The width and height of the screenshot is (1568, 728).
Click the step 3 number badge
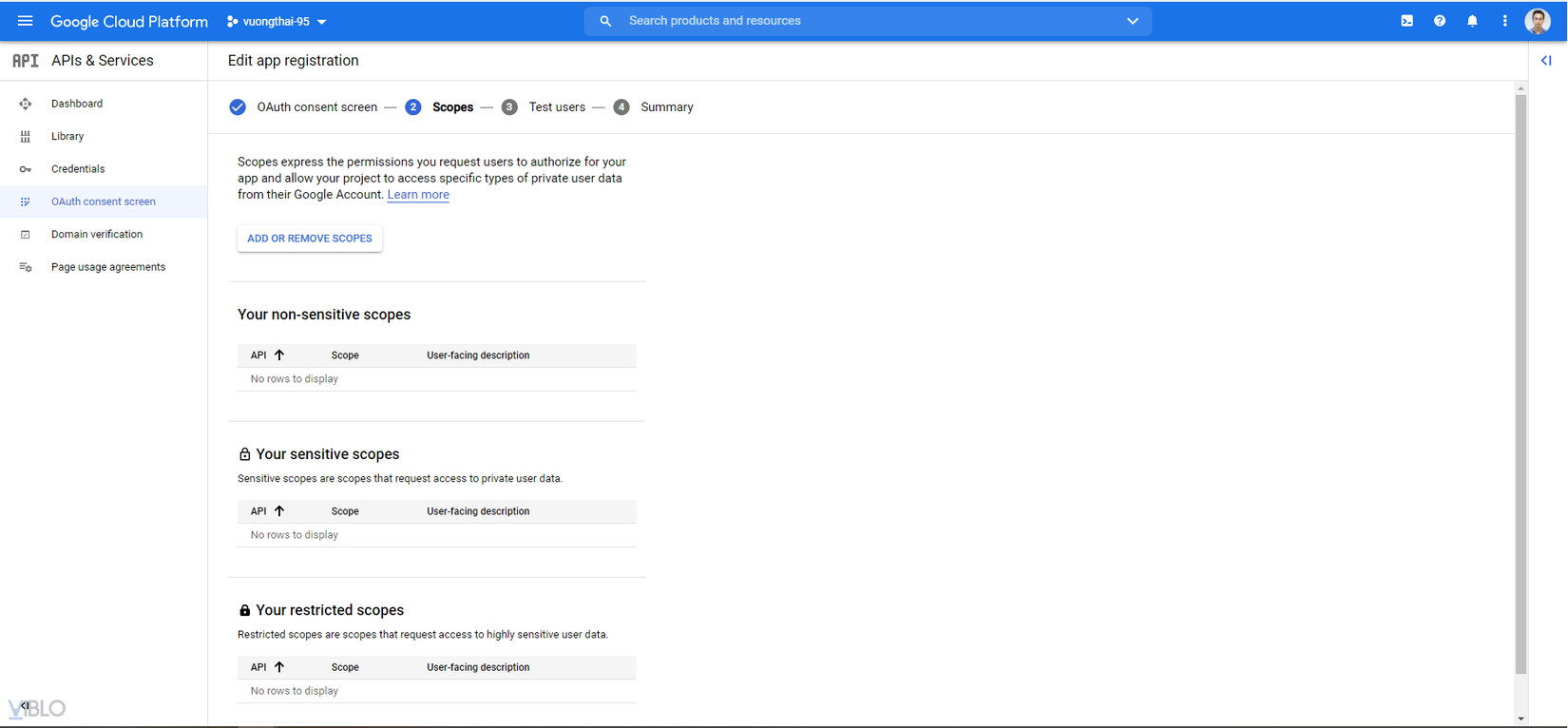click(x=509, y=107)
